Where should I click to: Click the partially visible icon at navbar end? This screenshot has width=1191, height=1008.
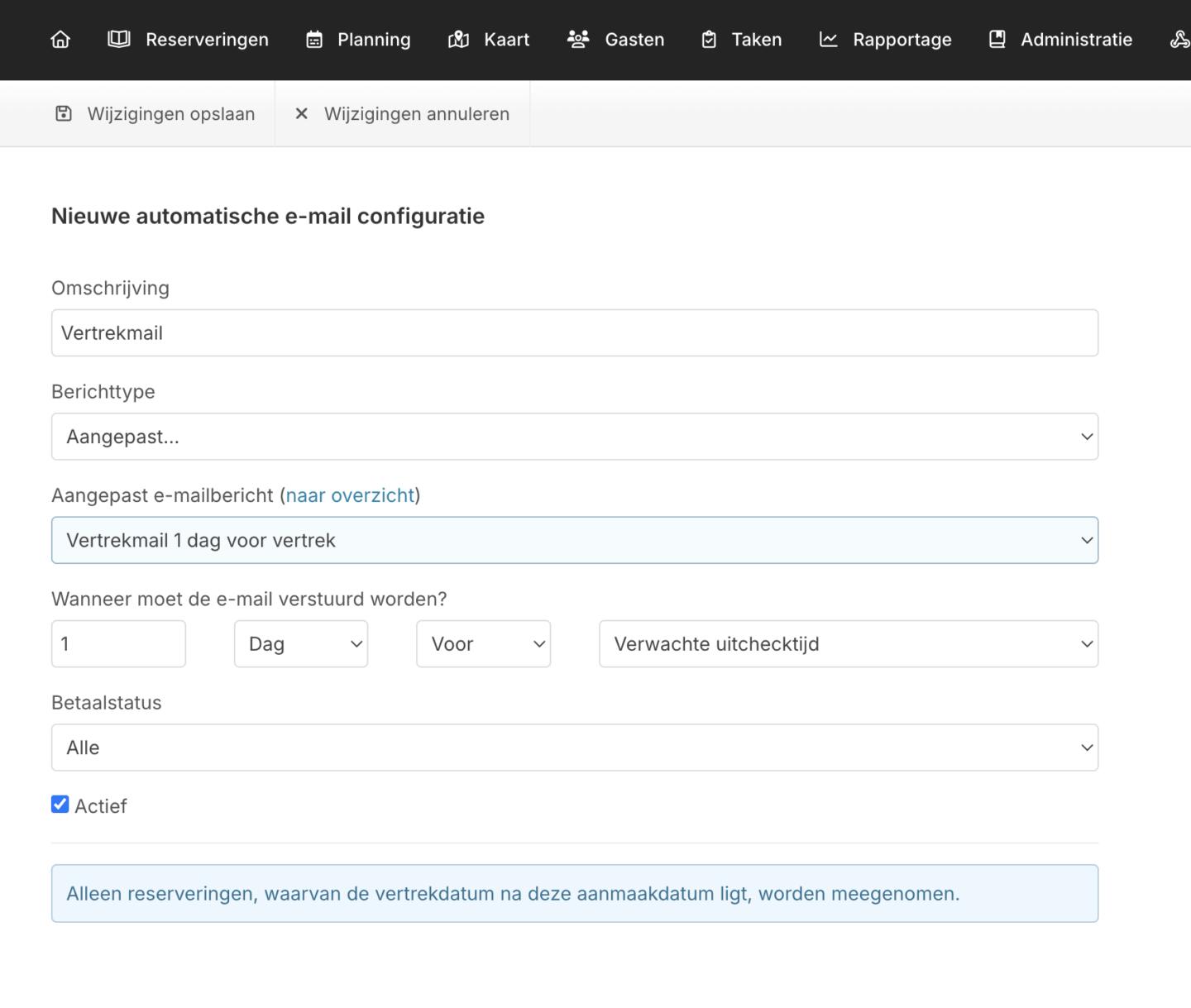tap(1179, 40)
